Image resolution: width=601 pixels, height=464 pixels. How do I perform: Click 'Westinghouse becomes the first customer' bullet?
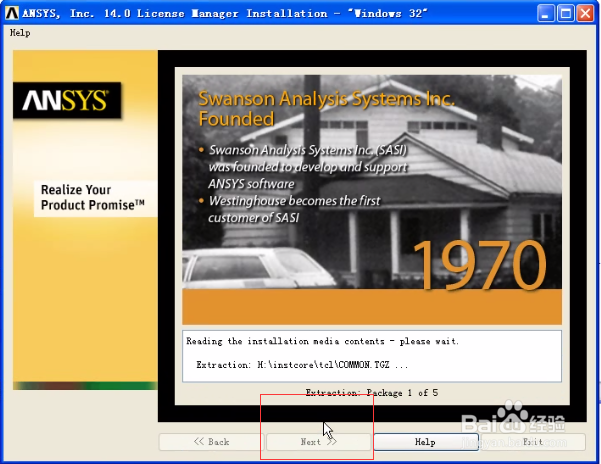click(x=294, y=209)
